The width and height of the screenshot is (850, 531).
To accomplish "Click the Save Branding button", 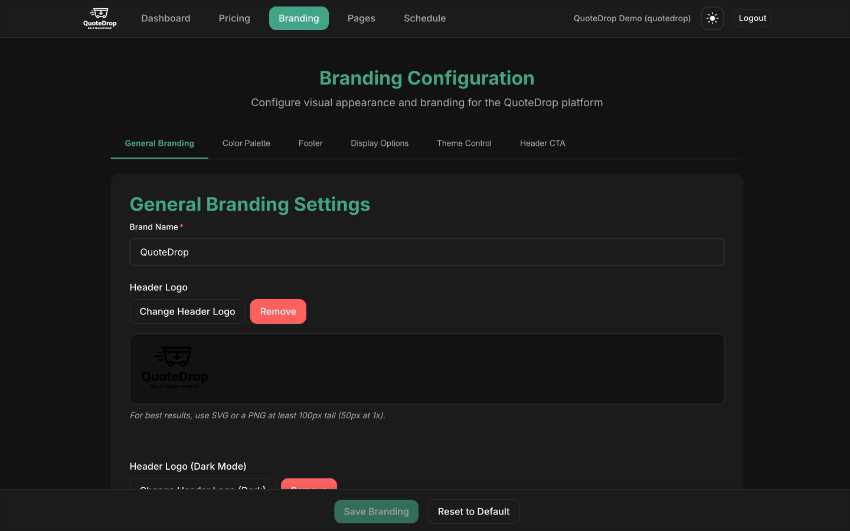I will point(376,511).
